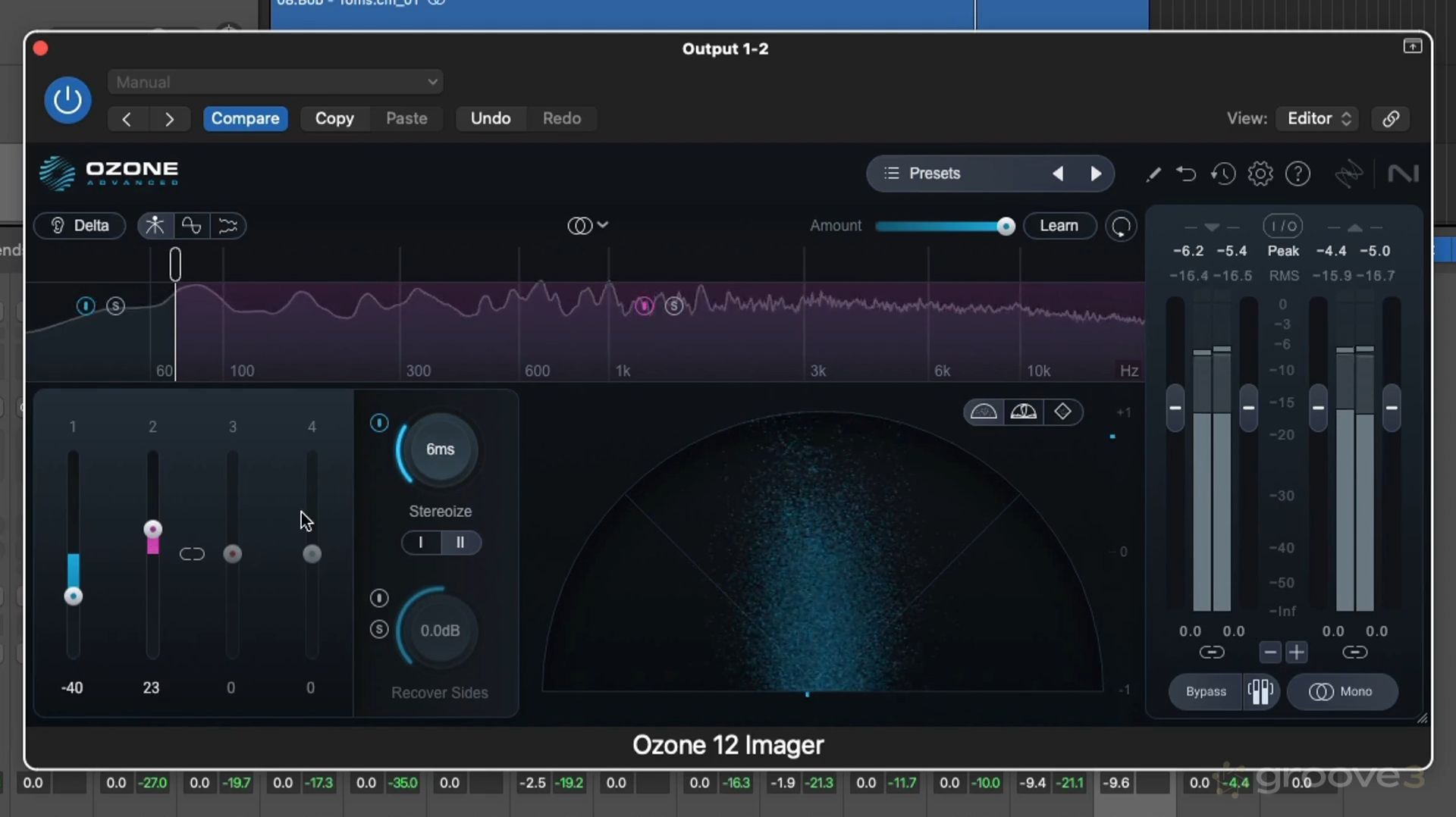Screen dimensions: 1456x817
Task: Solo band 1 in spectrum
Action: point(115,306)
